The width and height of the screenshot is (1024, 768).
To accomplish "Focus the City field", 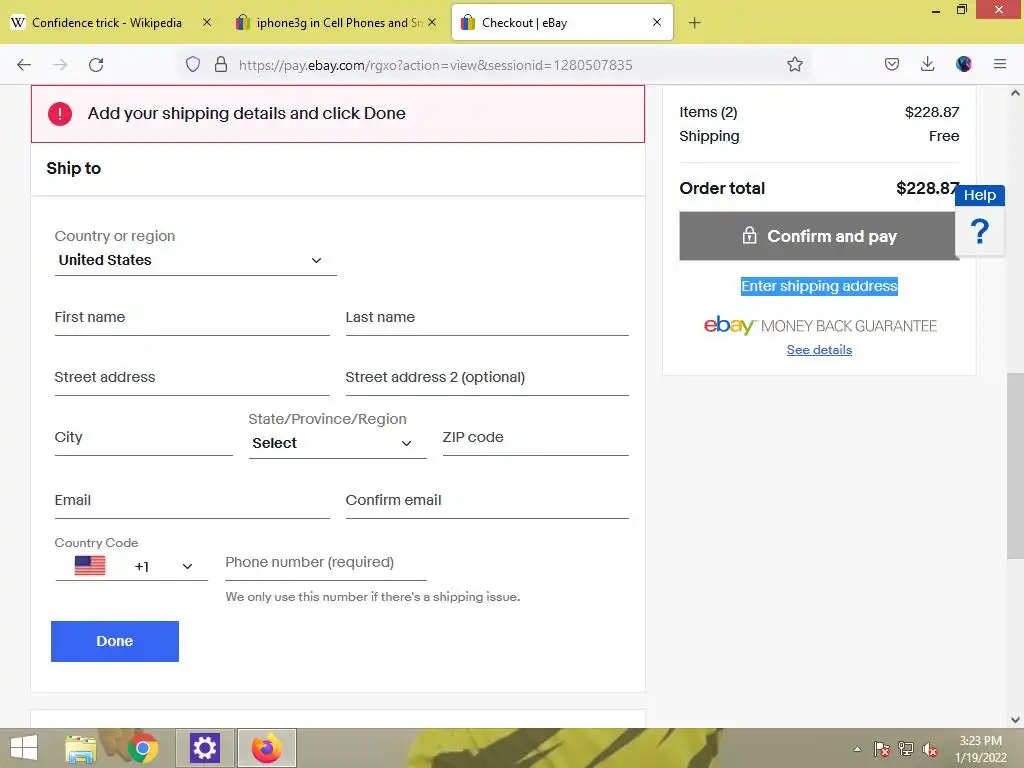I will (x=144, y=438).
